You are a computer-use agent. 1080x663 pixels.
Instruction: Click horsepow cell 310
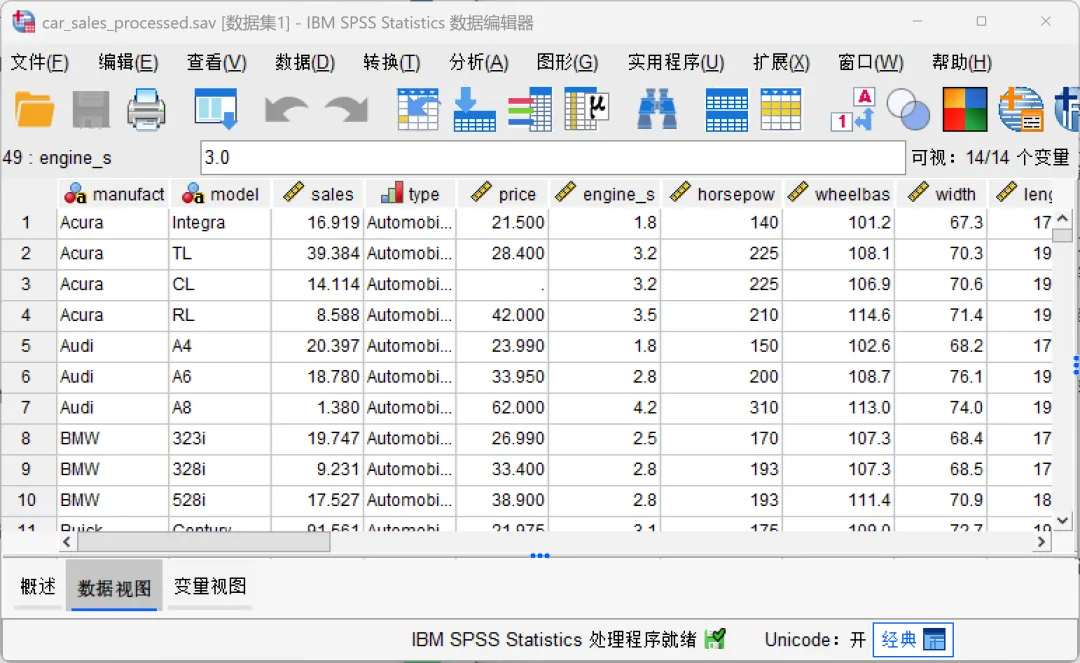(721, 407)
